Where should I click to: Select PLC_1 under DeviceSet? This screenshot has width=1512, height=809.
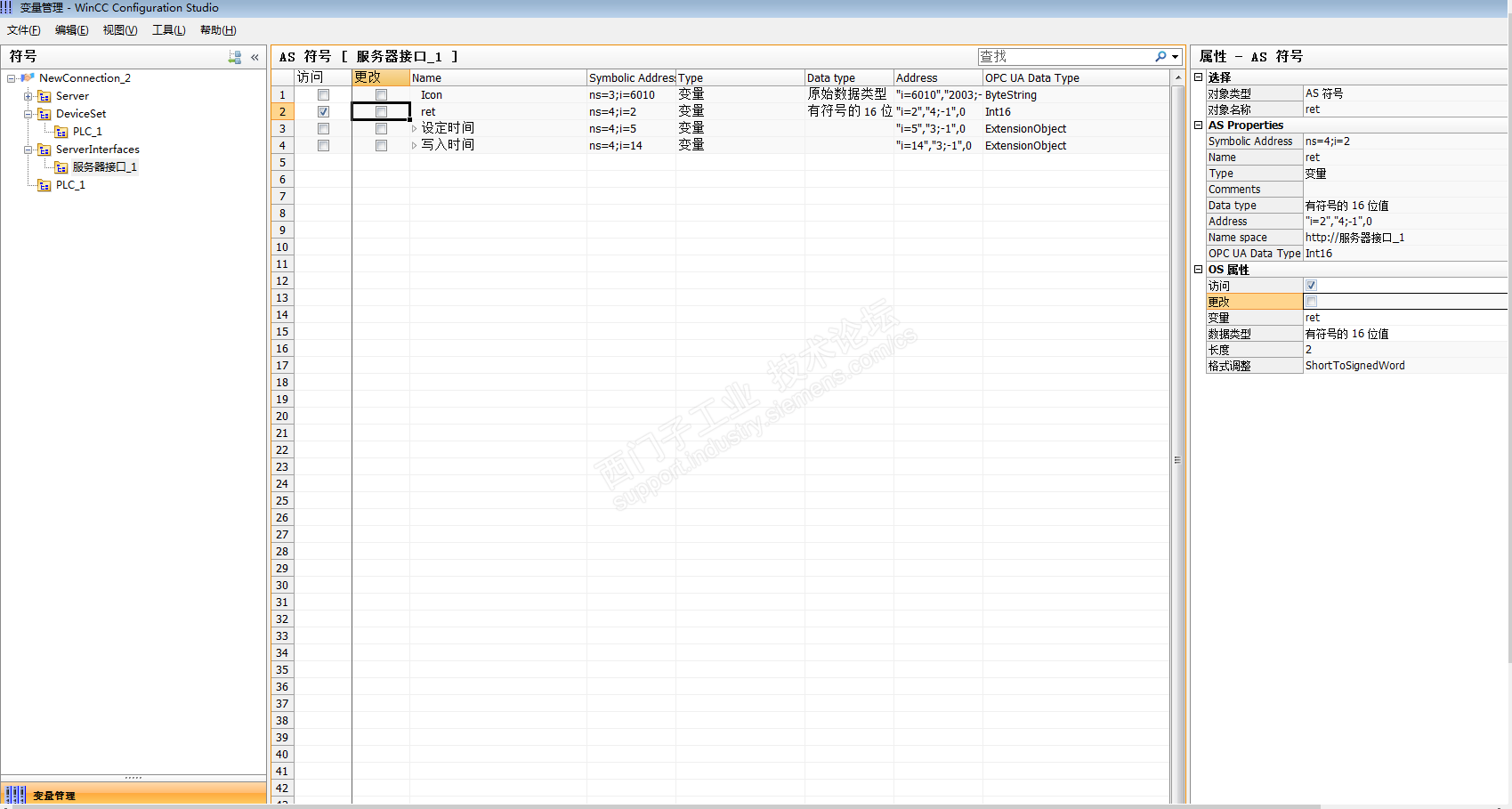click(87, 132)
